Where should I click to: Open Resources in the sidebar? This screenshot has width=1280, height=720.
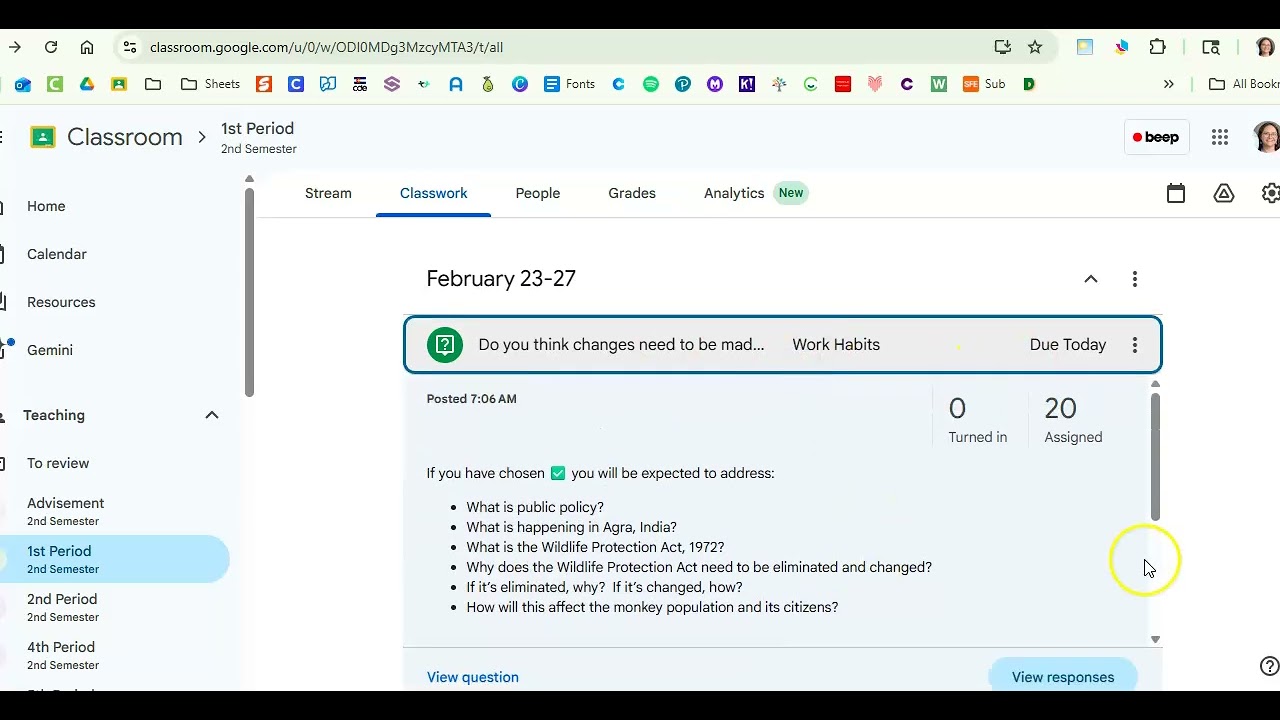coord(61,302)
